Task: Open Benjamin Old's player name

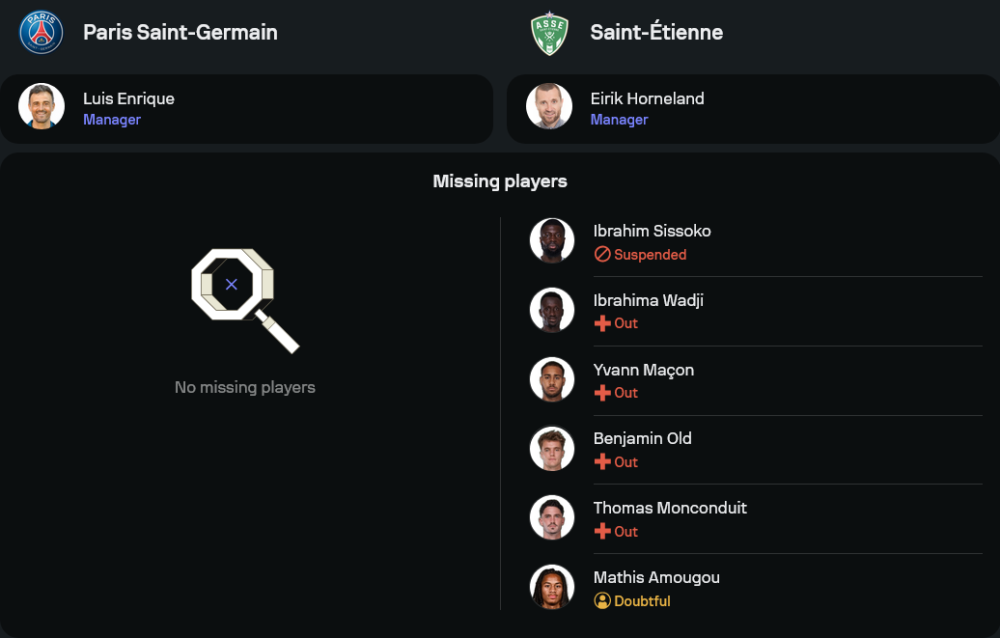Action: (x=642, y=438)
